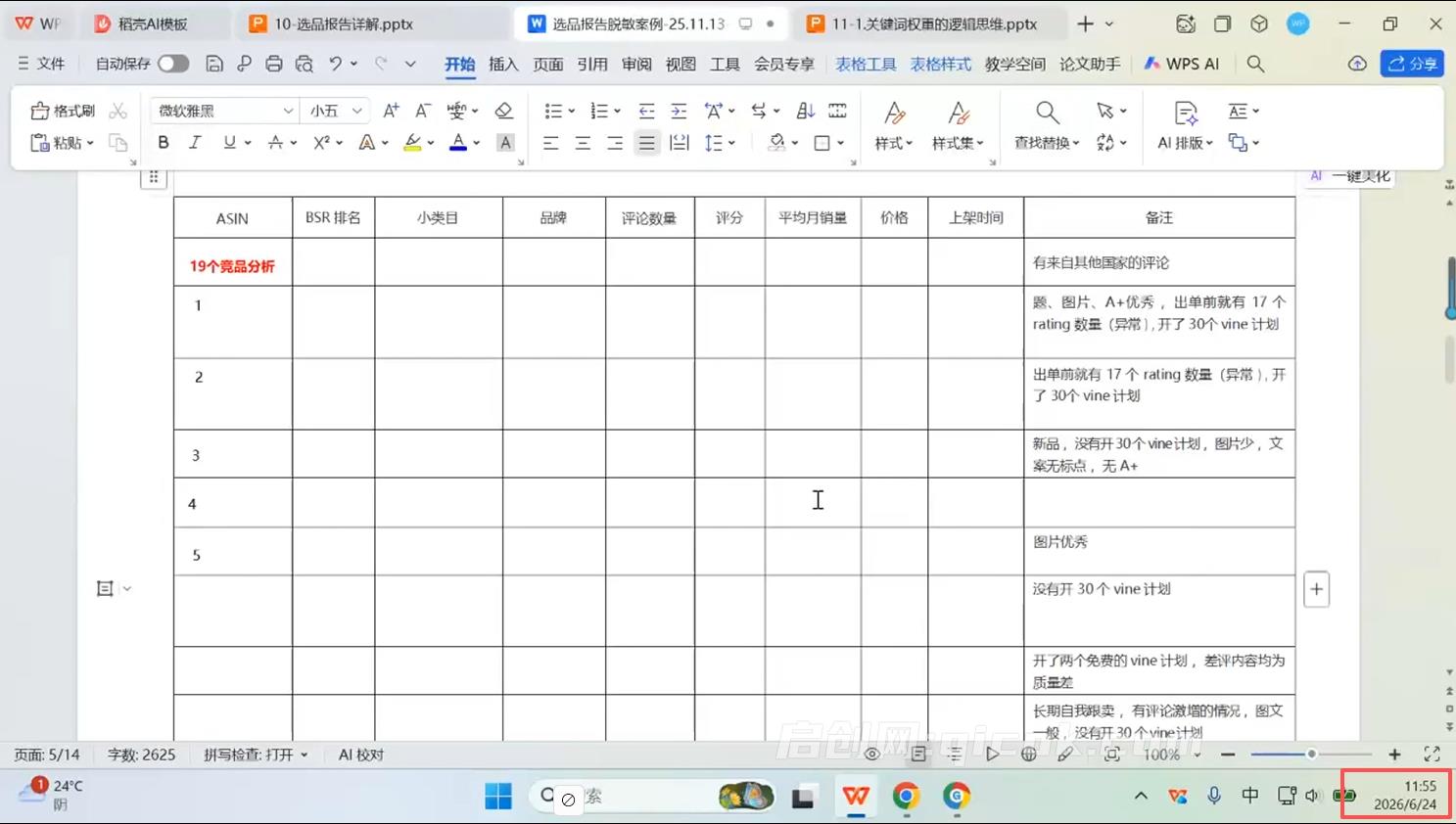Click the print icon in quick toolbar
1456x824 pixels.
274,64
